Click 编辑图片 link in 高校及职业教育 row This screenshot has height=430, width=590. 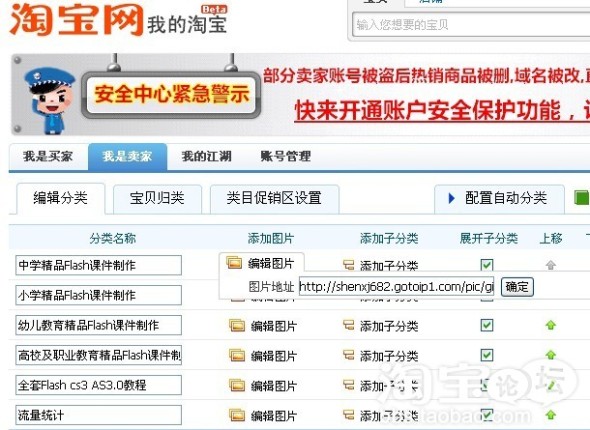point(274,356)
